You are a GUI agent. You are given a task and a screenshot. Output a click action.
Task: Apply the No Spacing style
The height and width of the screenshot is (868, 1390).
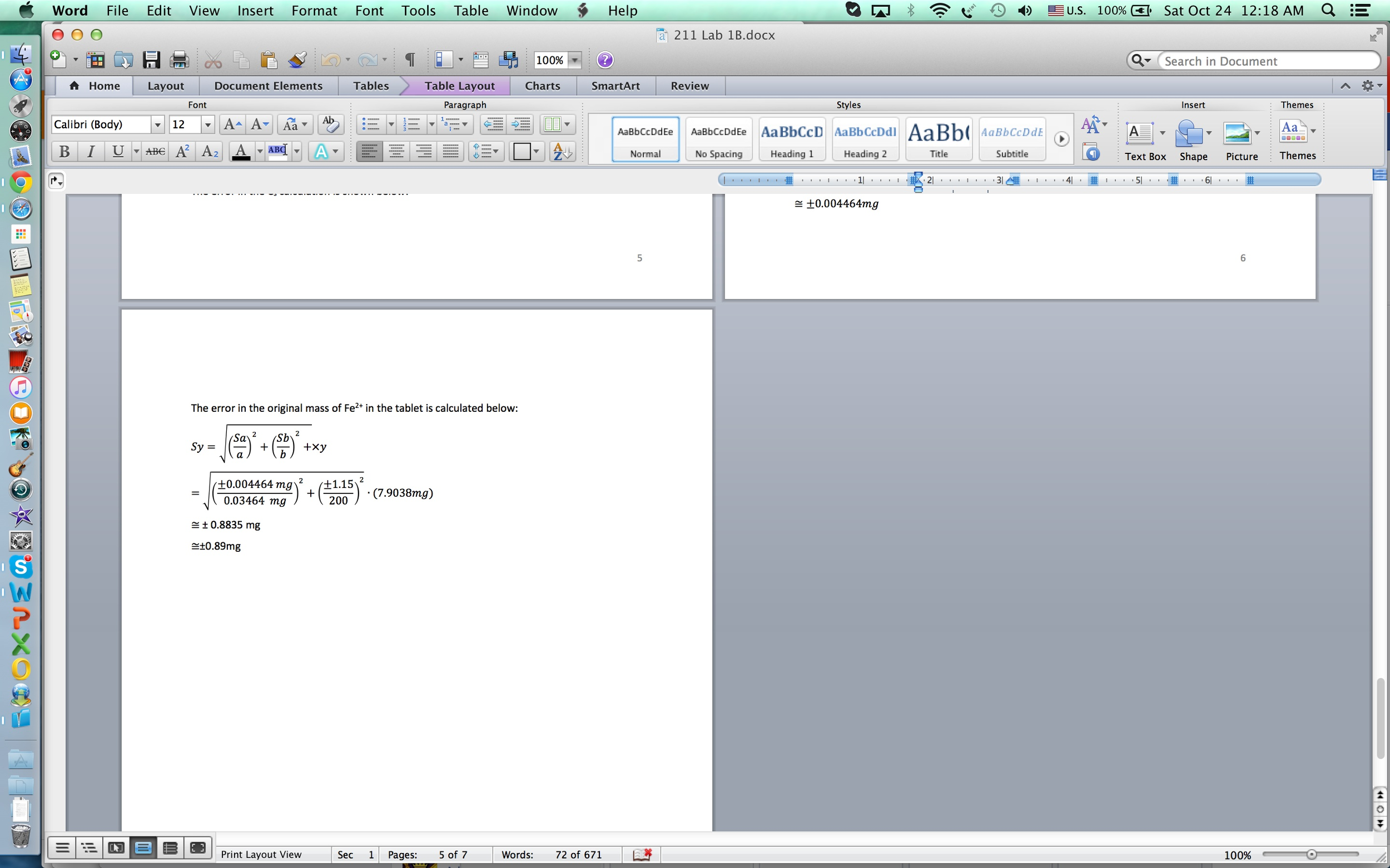tap(718, 139)
